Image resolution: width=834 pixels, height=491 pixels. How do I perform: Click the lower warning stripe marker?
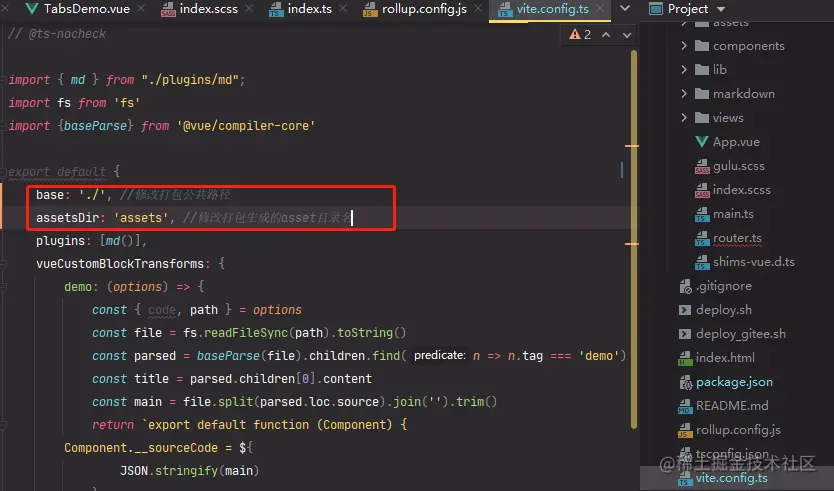coord(632,244)
